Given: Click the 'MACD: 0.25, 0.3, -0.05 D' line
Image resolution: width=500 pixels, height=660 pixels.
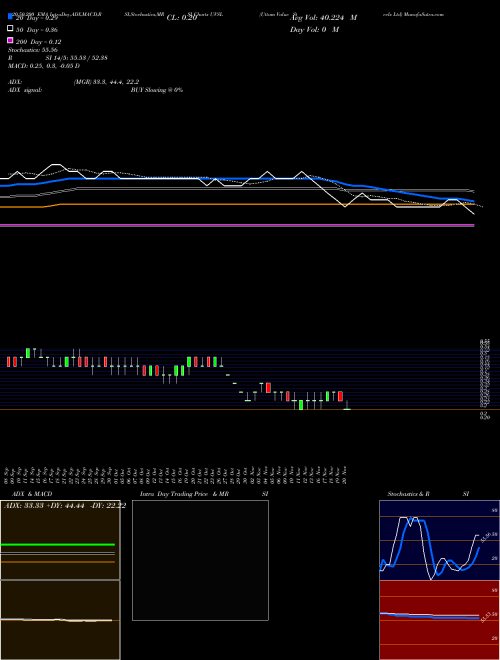Looking at the screenshot, I should (x=44, y=66).
